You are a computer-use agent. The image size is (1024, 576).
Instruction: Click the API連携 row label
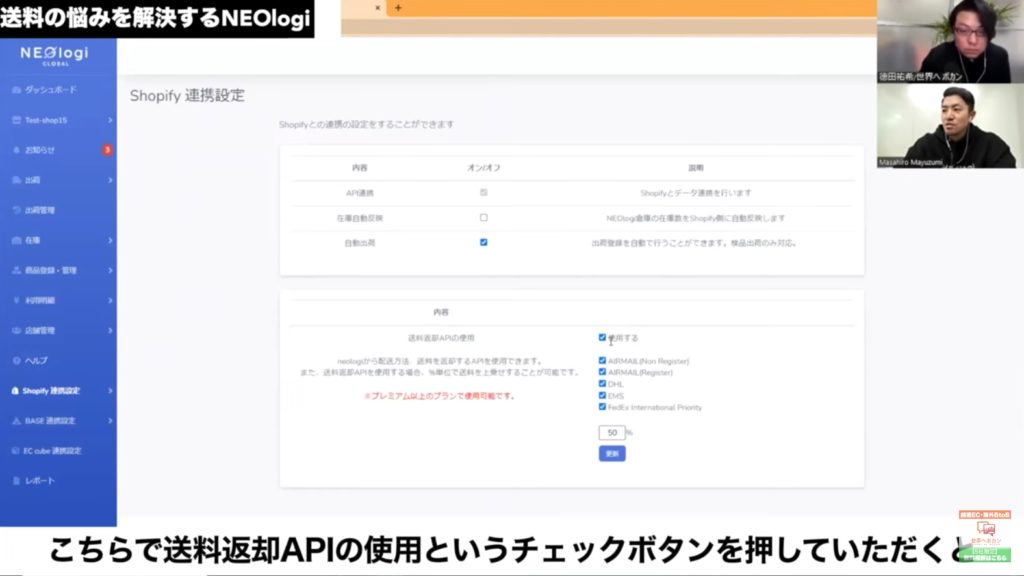360,193
